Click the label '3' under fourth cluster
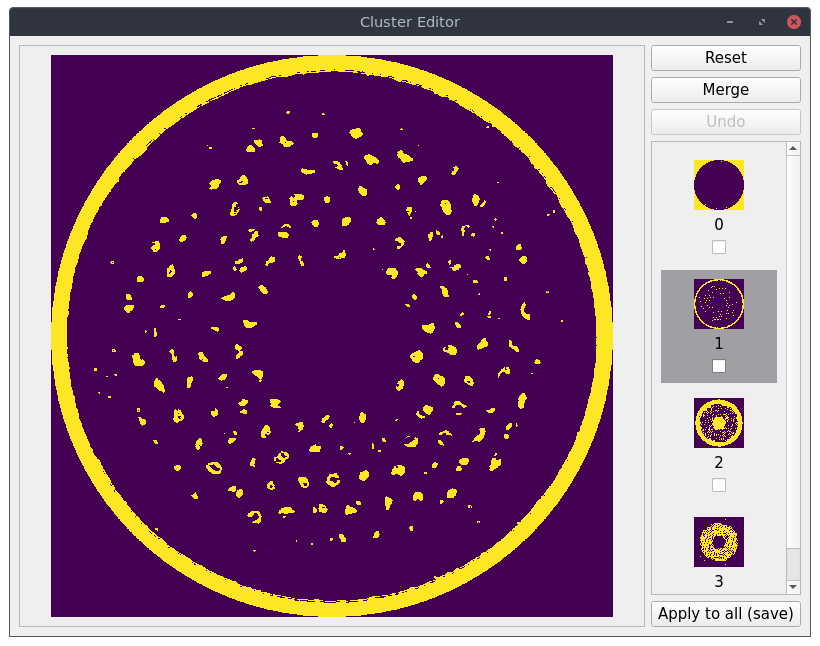Screen dimensions: 820x646 (x=719, y=581)
